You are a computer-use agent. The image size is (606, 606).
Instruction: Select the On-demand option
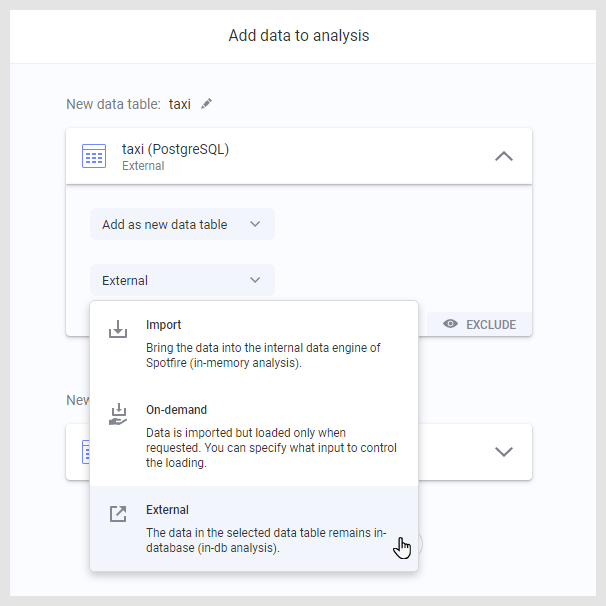tap(177, 410)
